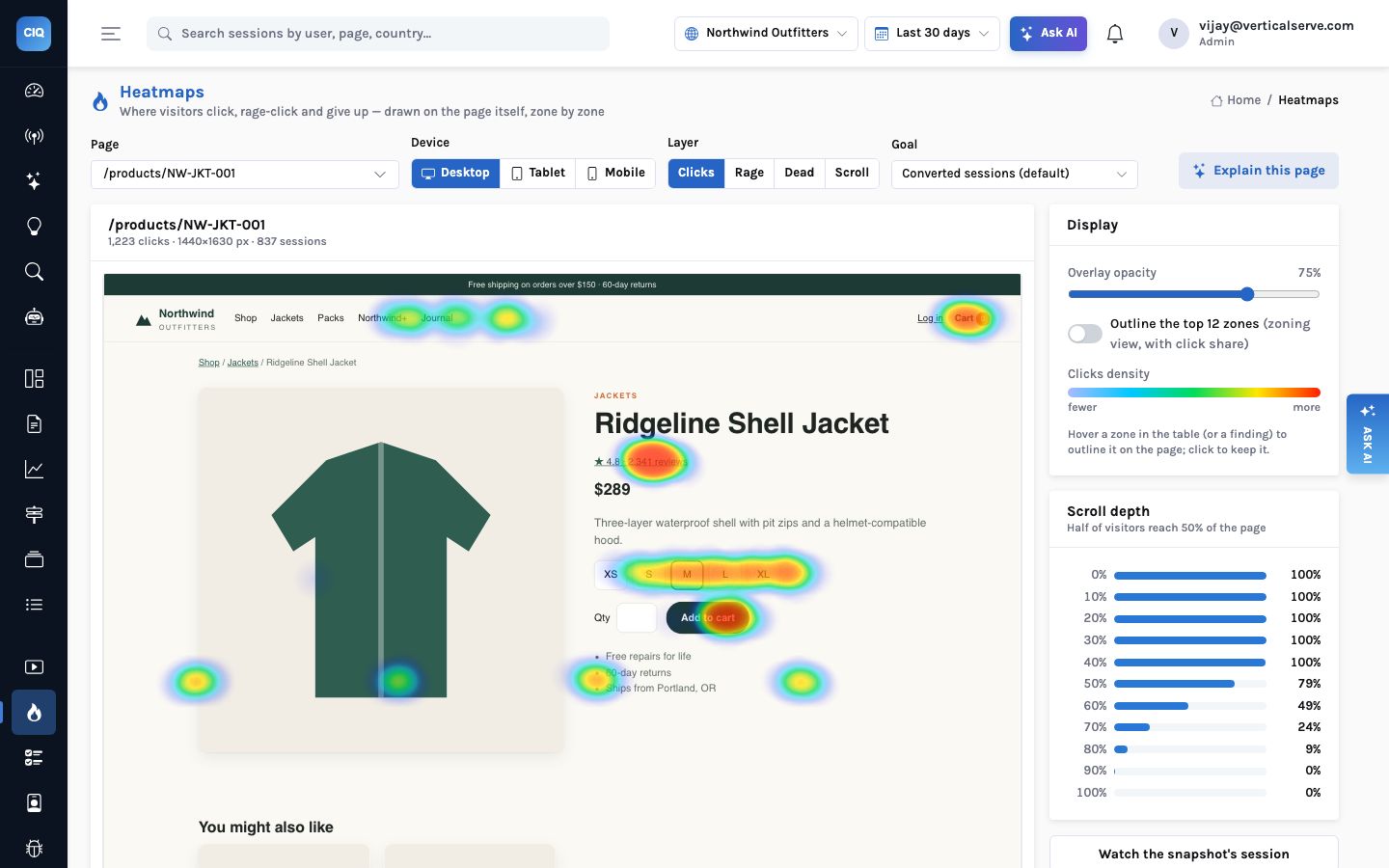Image resolution: width=1389 pixels, height=868 pixels.
Task: Click the 75% opacity value
Action: tap(1309, 273)
